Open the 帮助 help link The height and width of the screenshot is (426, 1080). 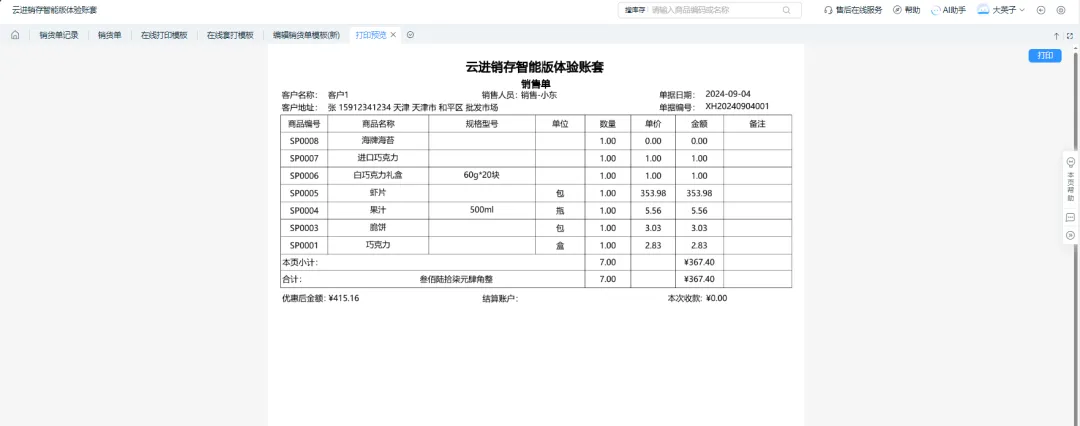[906, 10]
